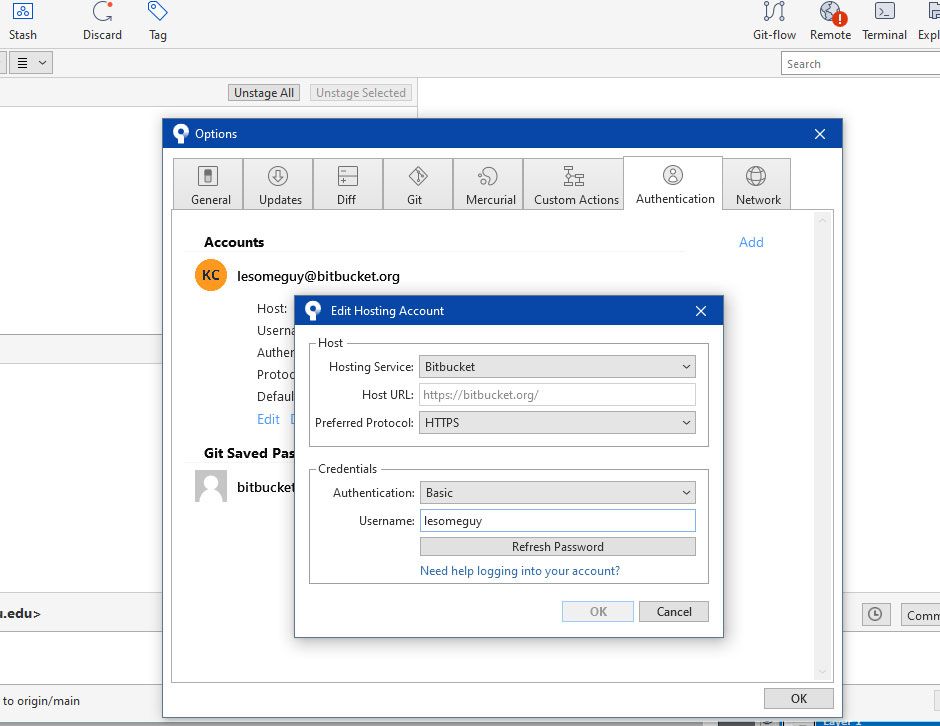The height and width of the screenshot is (726, 940).
Task: Click the Username input field
Action: tap(558, 520)
